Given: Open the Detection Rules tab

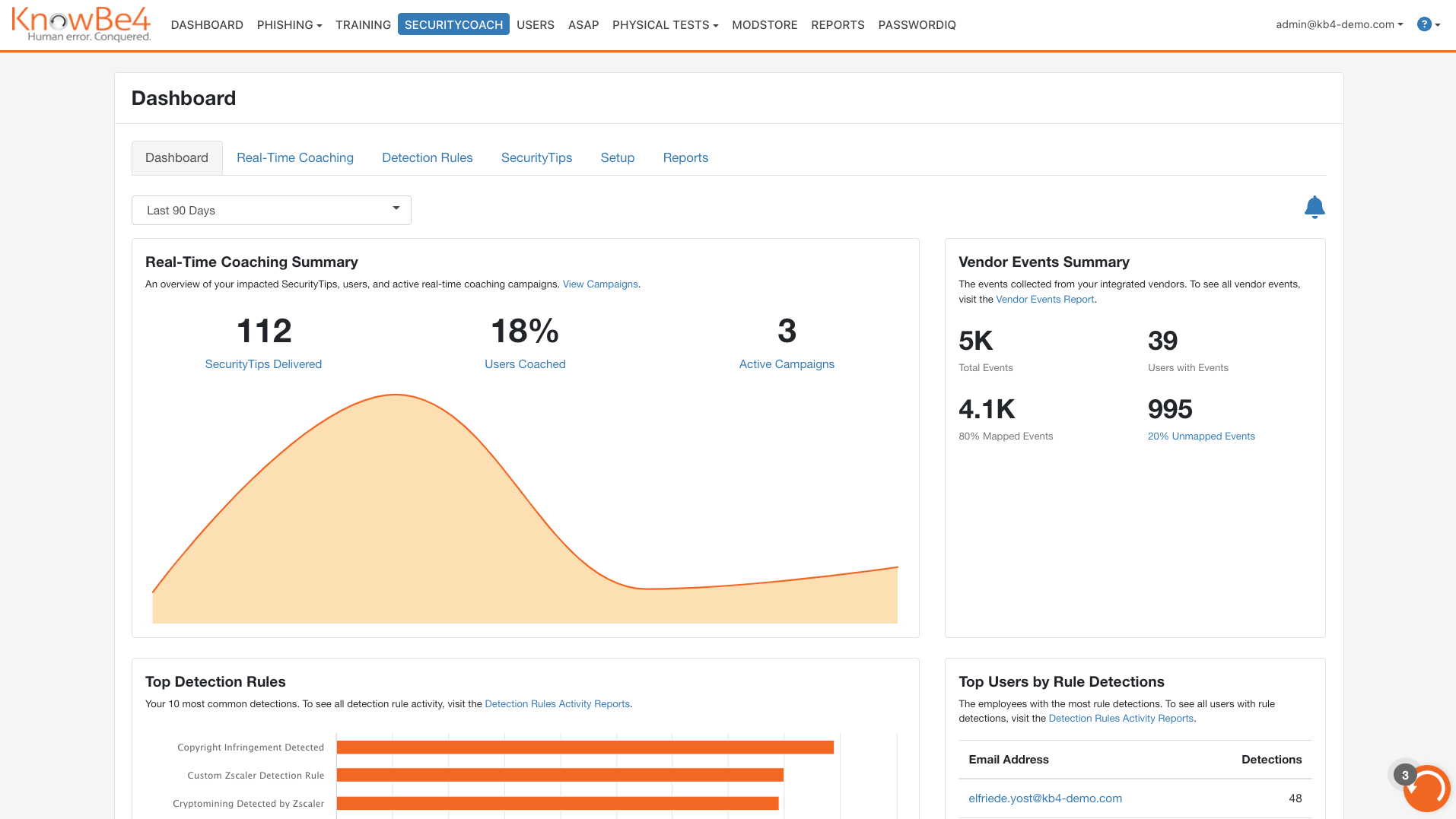Looking at the screenshot, I should [427, 157].
